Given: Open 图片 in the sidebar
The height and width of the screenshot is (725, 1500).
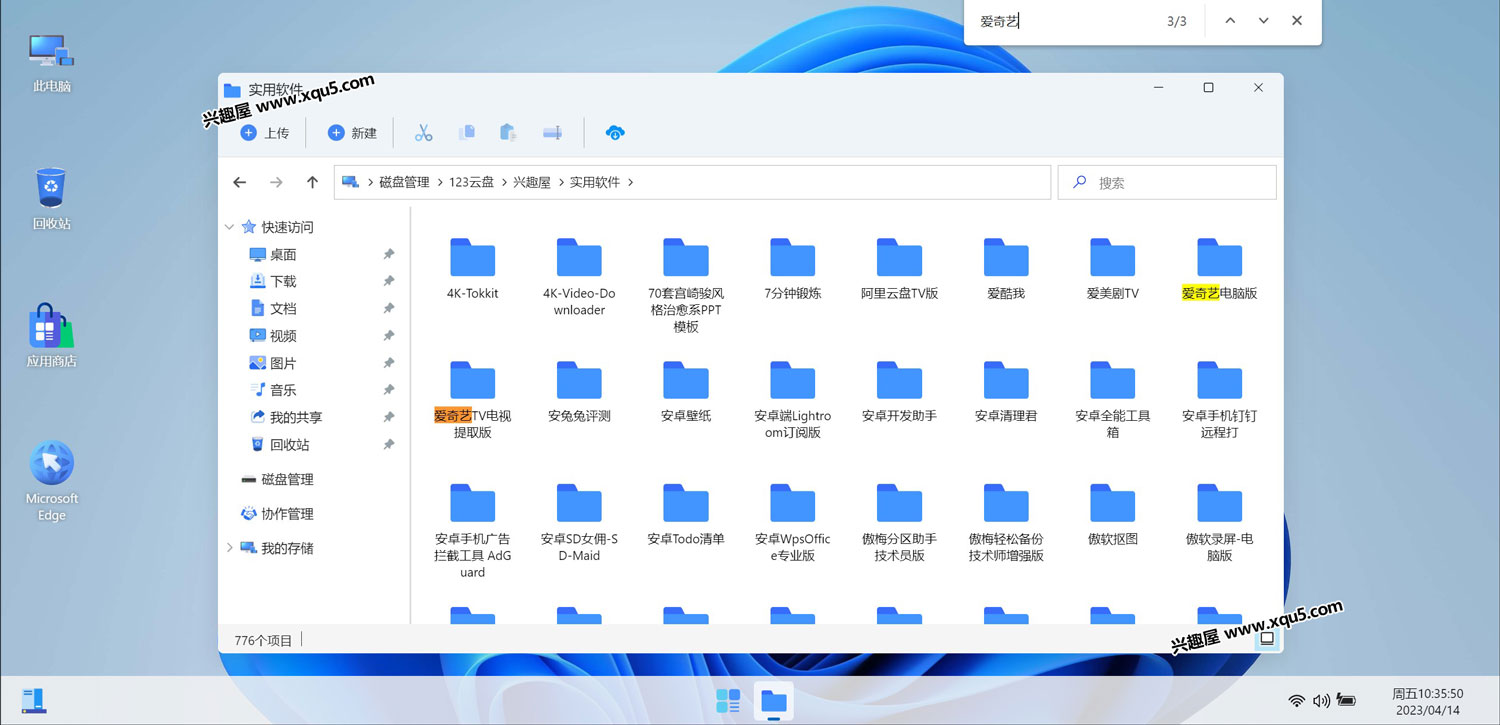Looking at the screenshot, I should pos(272,363).
